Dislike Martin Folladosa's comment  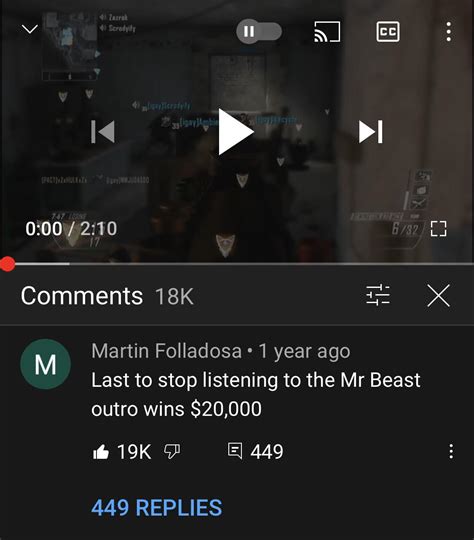pos(172,451)
